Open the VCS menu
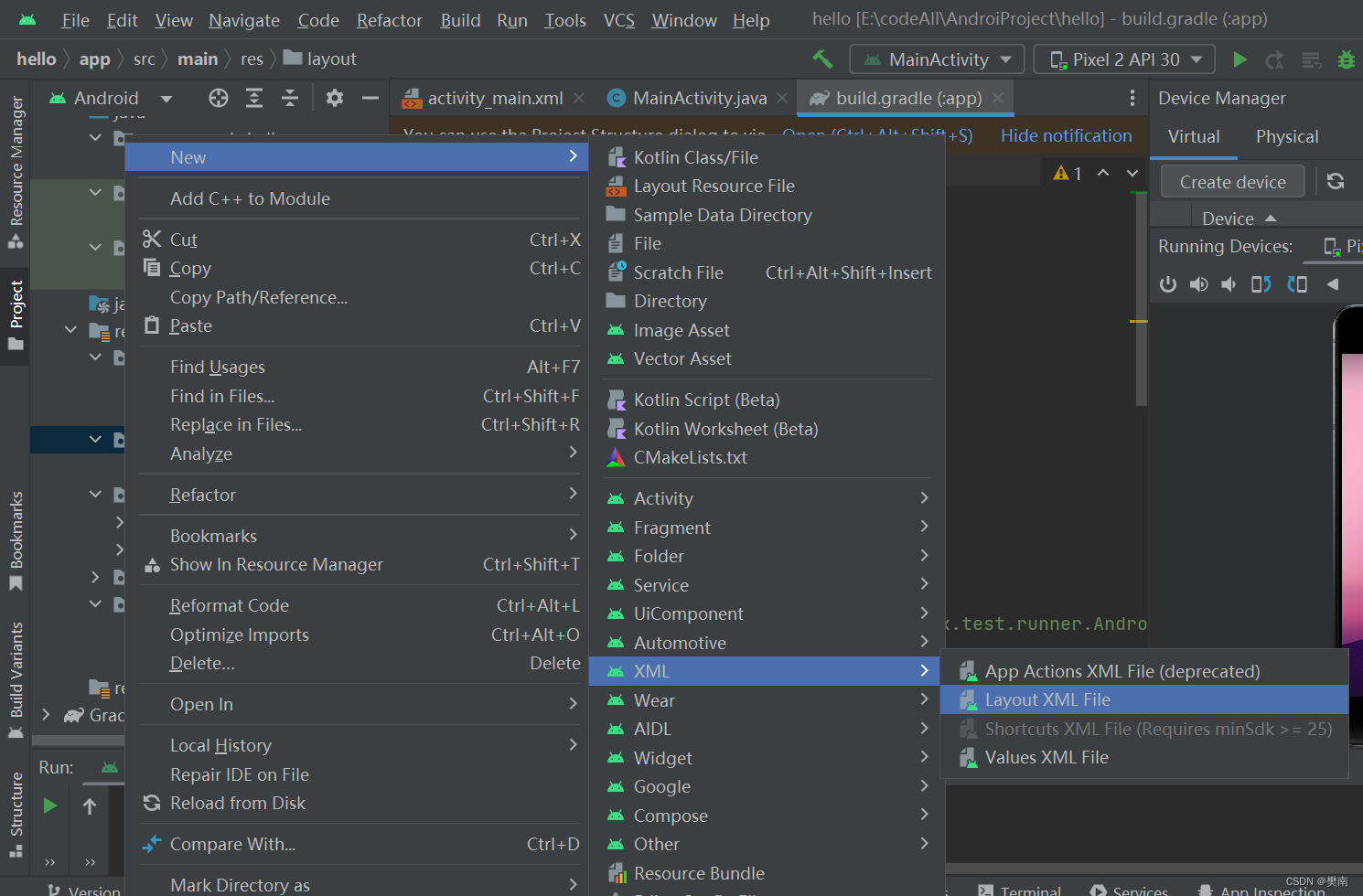The width and height of the screenshot is (1363, 896). [x=619, y=20]
